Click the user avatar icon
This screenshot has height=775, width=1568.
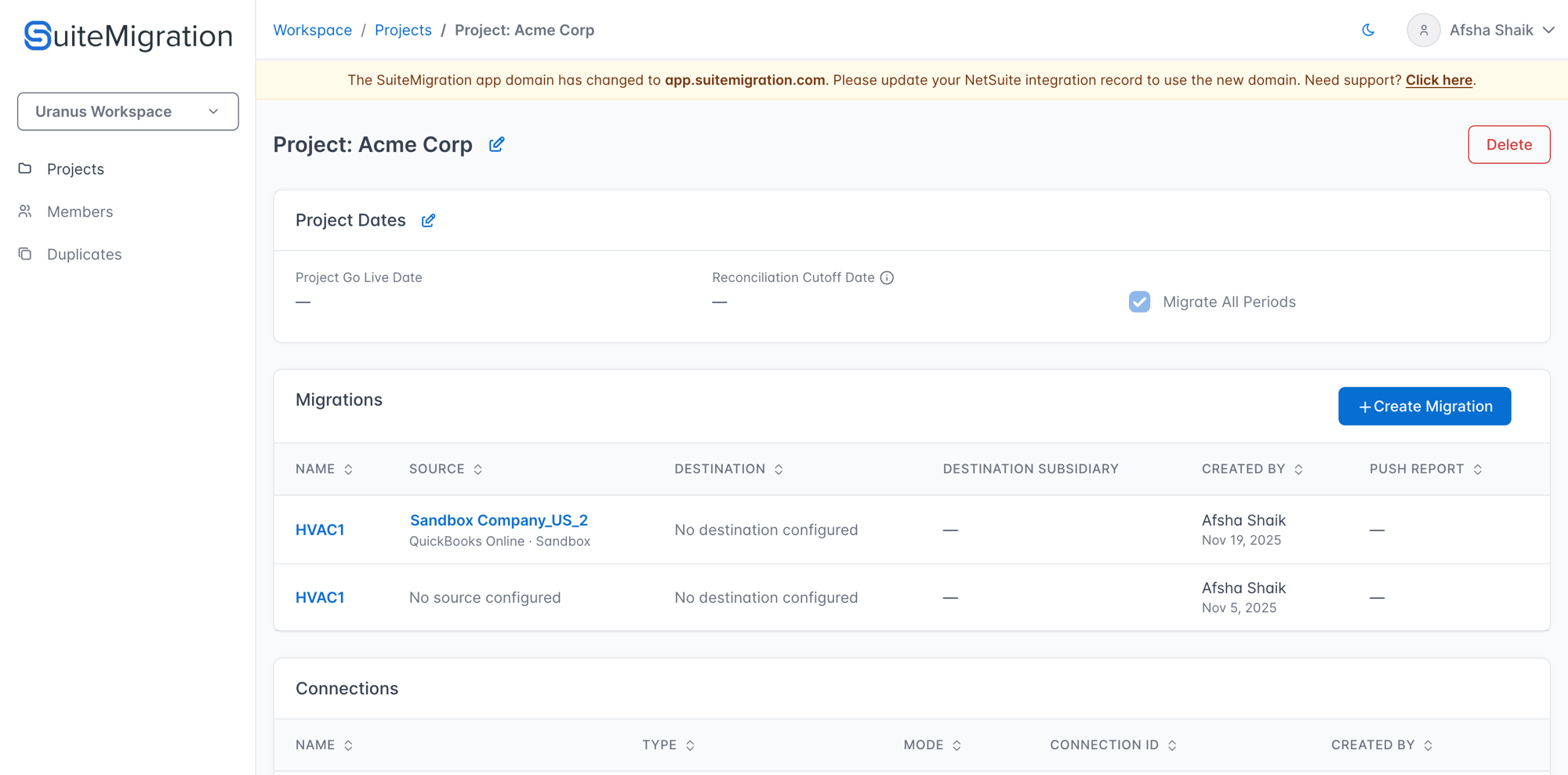[1423, 30]
